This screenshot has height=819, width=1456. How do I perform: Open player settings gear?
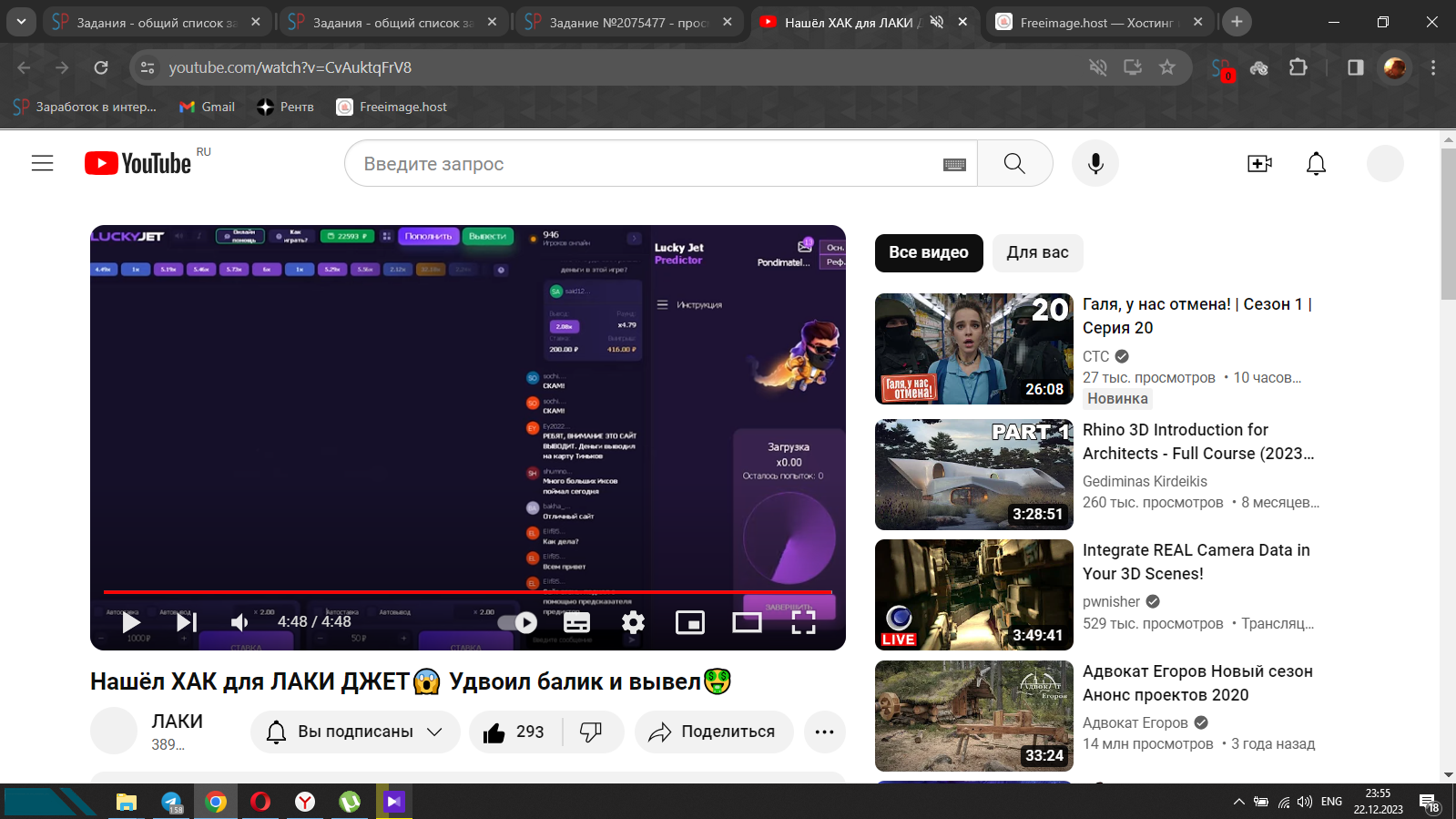[633, 622]
